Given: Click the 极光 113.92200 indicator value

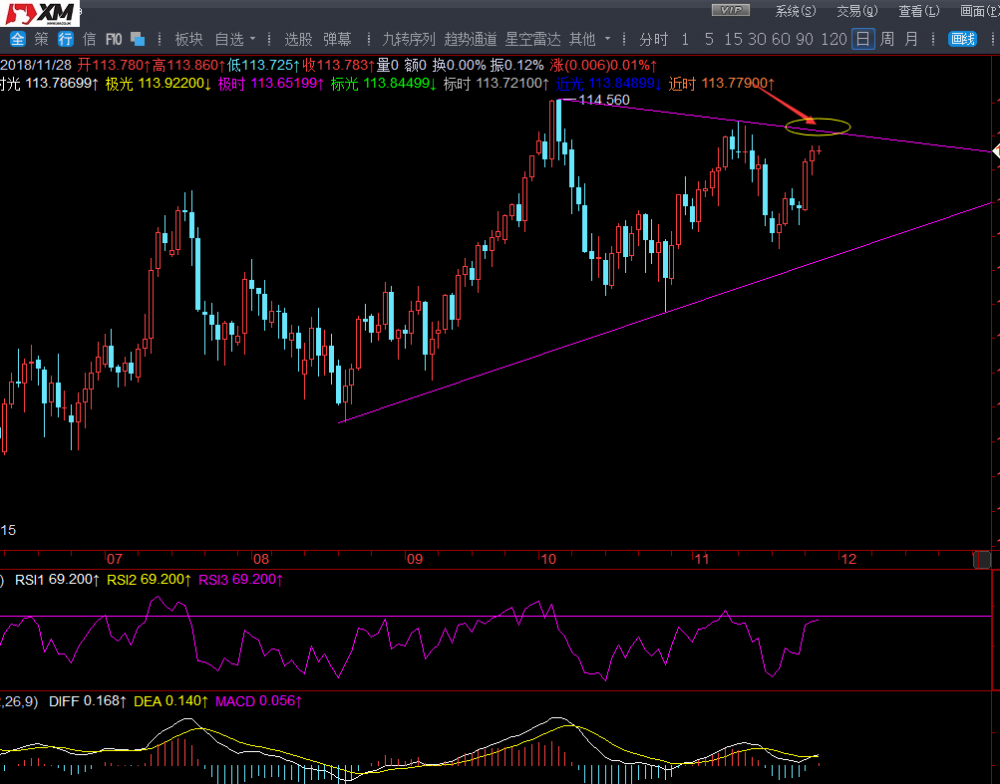Looking at the screenshot, I should pos(158,84).
